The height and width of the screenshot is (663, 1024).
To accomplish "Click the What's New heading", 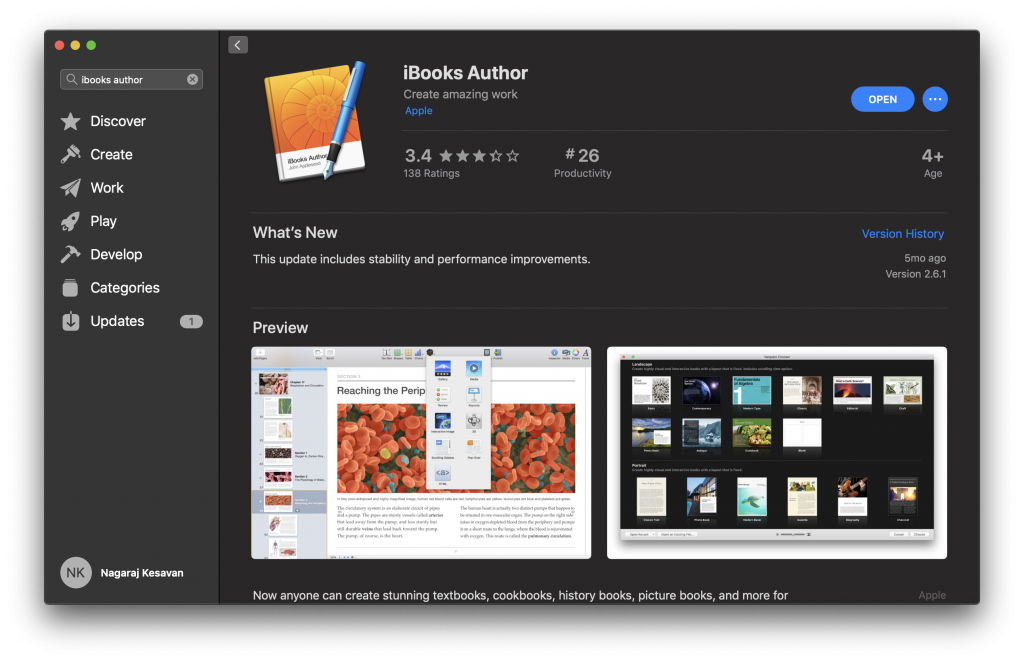I will [295, 233].
